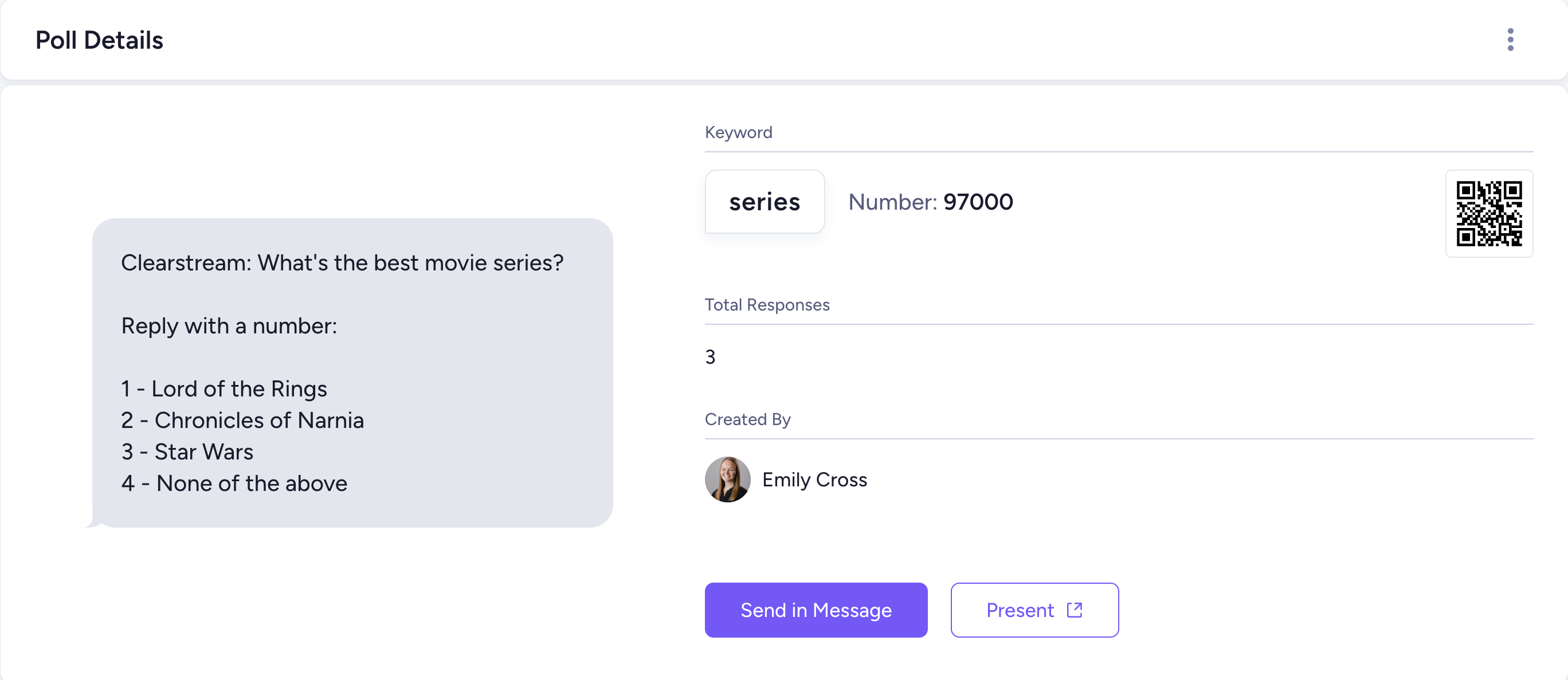The image size is (1568, 680).
Task: Select option 4 - None of the above
Action: pos(234,484)
